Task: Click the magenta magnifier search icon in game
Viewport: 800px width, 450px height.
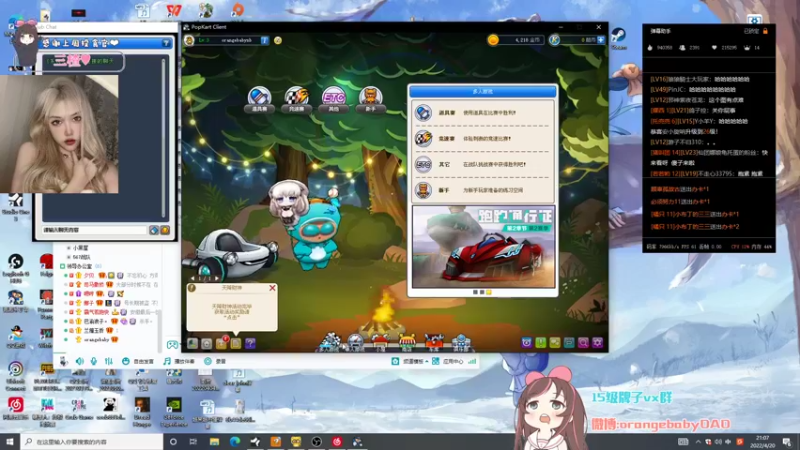Action: coord(583,343)
